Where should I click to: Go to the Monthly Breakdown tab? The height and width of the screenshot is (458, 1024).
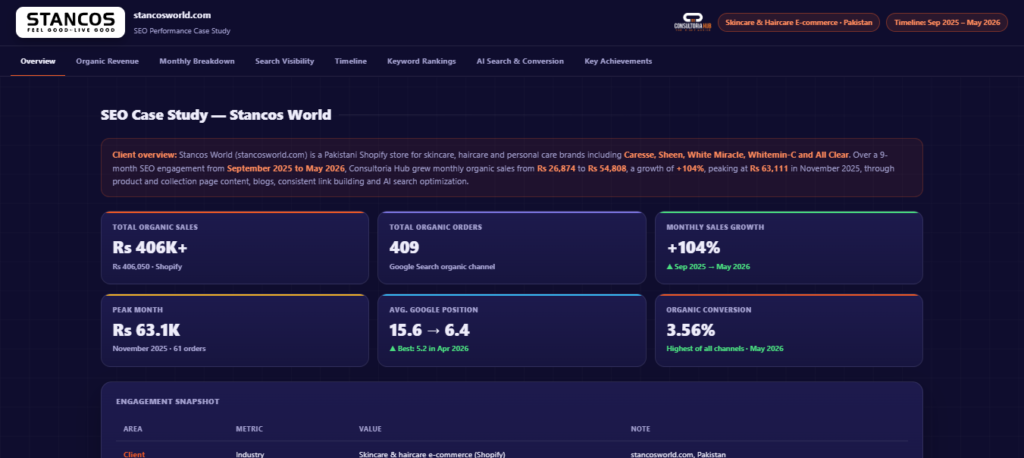(197, 61)
